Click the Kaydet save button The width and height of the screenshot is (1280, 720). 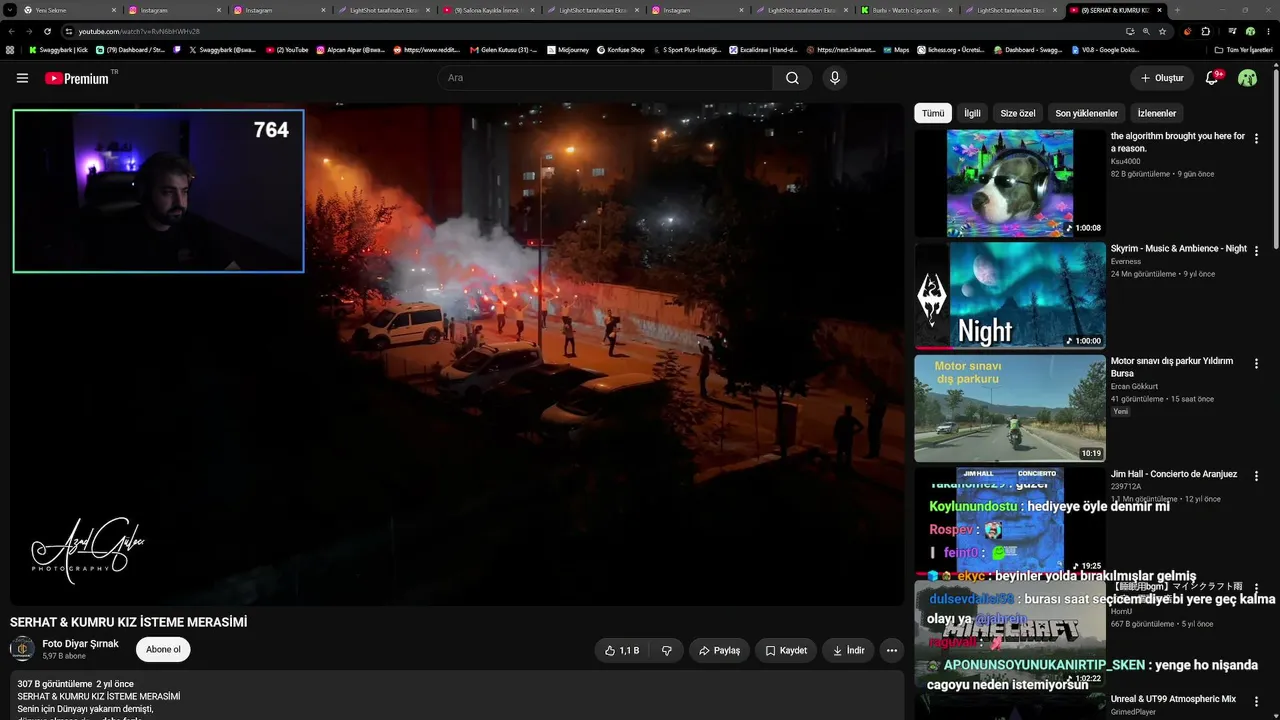pos(786,650)
